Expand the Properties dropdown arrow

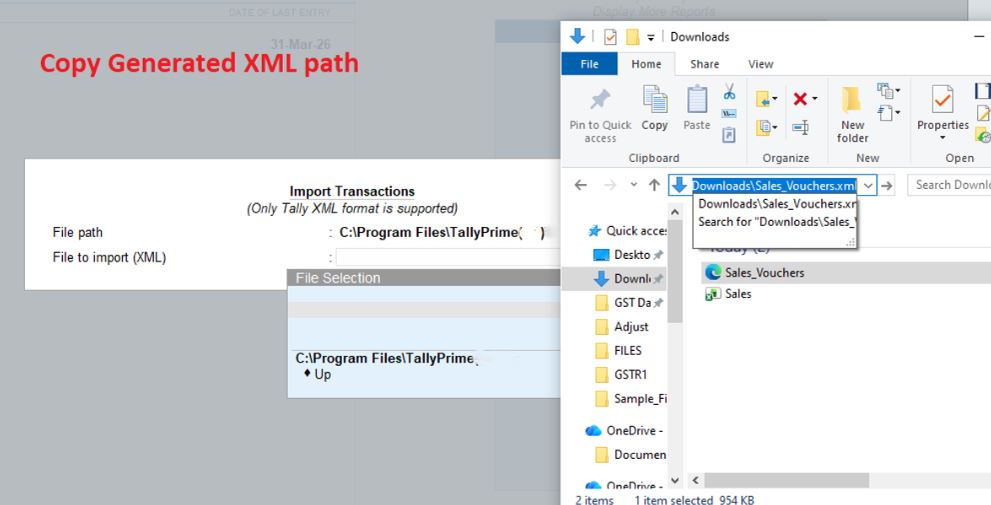pos(942,138)
